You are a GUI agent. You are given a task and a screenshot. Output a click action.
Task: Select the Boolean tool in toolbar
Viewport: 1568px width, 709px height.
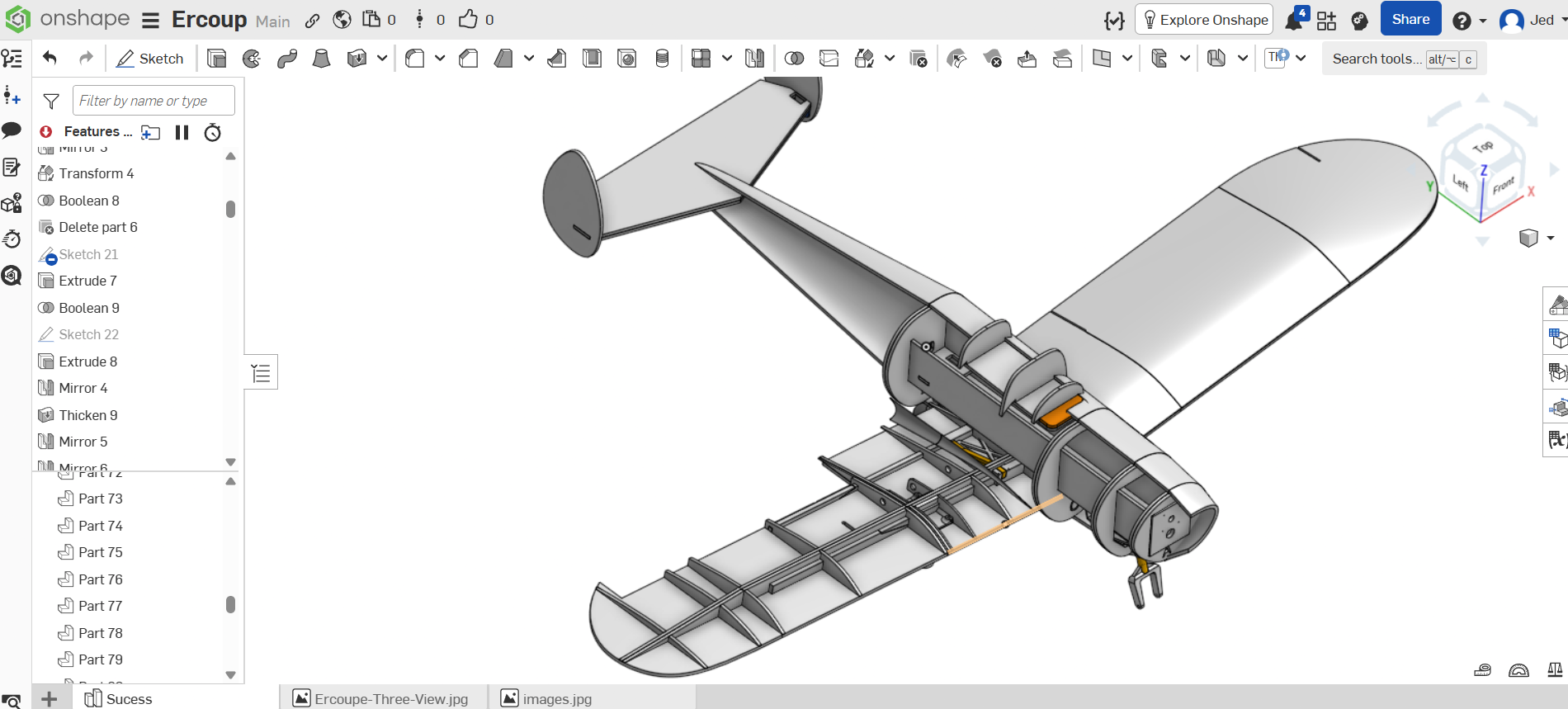(x=794, y=59)
